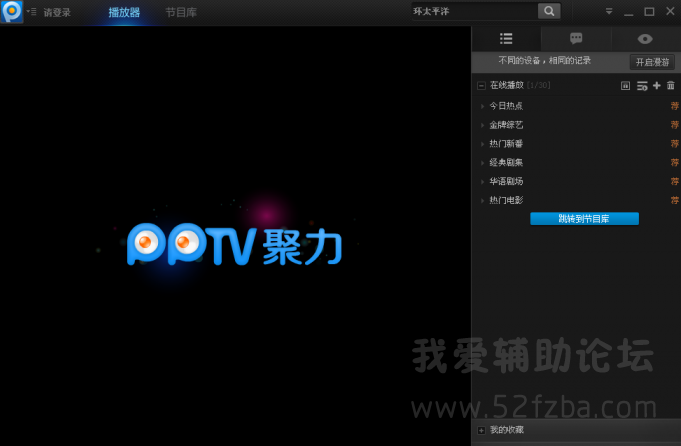Expand the 今日热点 category
The width and height of the screenshot is (681, 446).
tap(482, 106)
